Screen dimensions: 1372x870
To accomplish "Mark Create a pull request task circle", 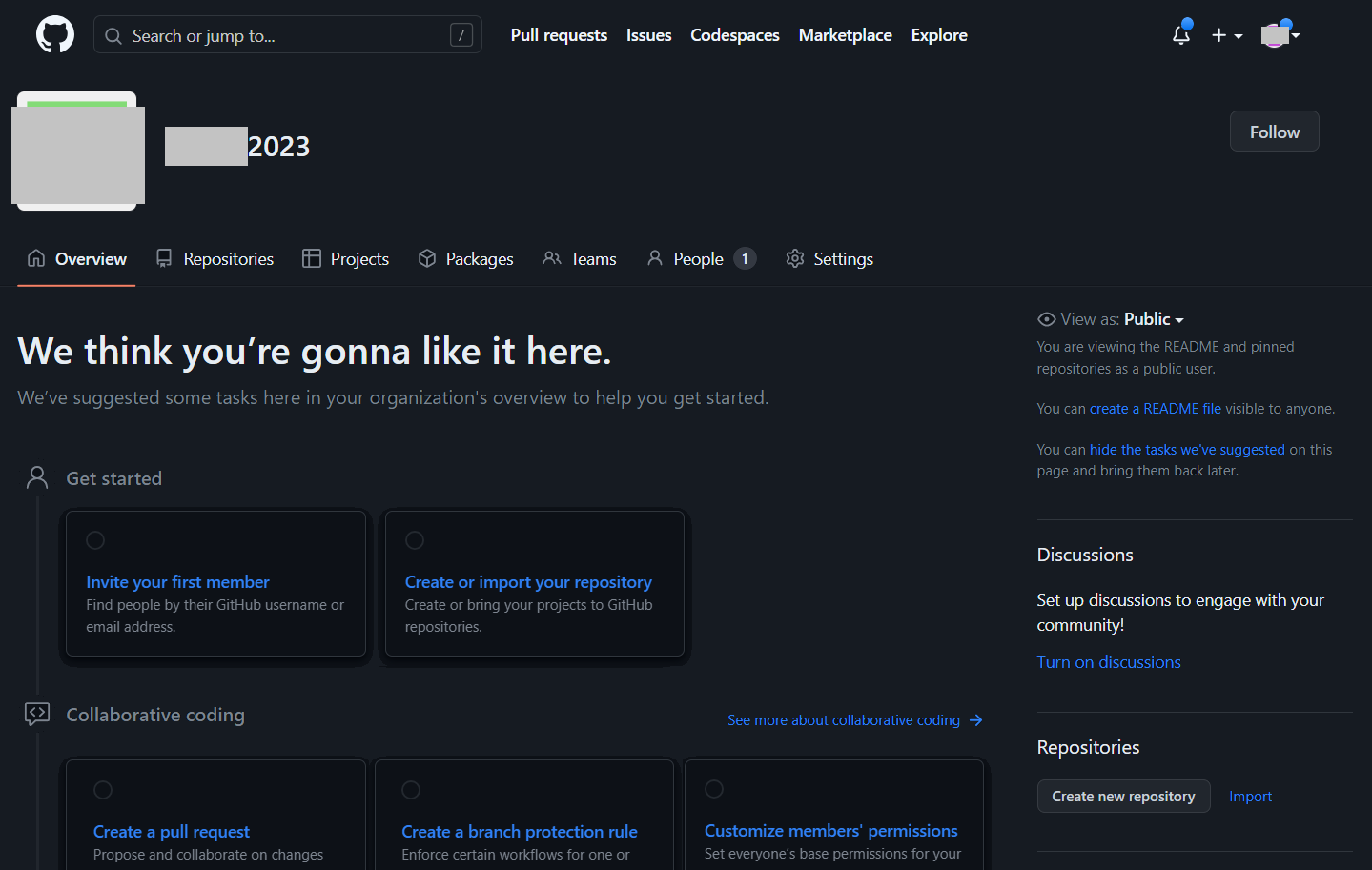I will (x=103, y=790).
